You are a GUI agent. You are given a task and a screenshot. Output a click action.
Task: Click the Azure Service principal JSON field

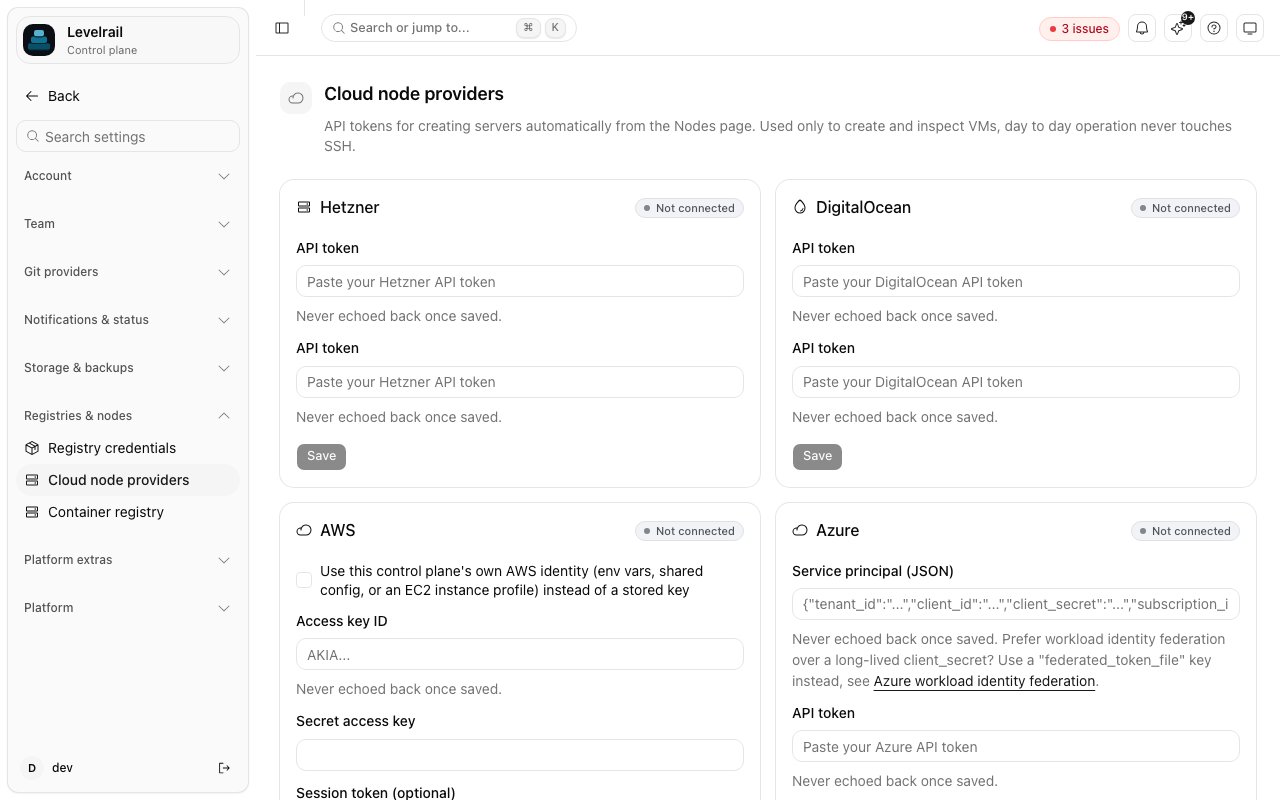pyautogui.click(x=1016, y=604)
